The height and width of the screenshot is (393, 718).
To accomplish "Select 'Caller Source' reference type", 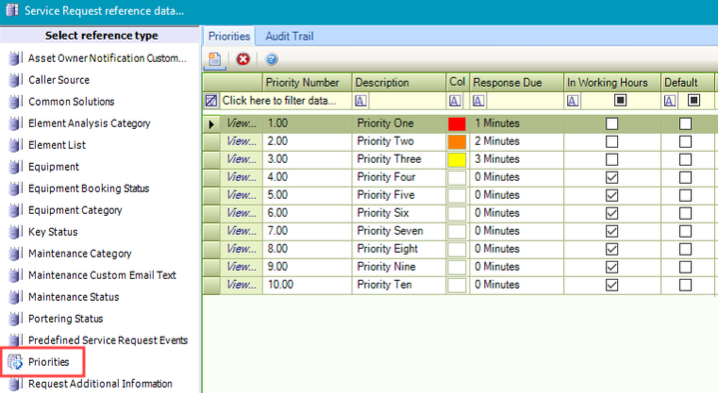I will click(59, 80).
